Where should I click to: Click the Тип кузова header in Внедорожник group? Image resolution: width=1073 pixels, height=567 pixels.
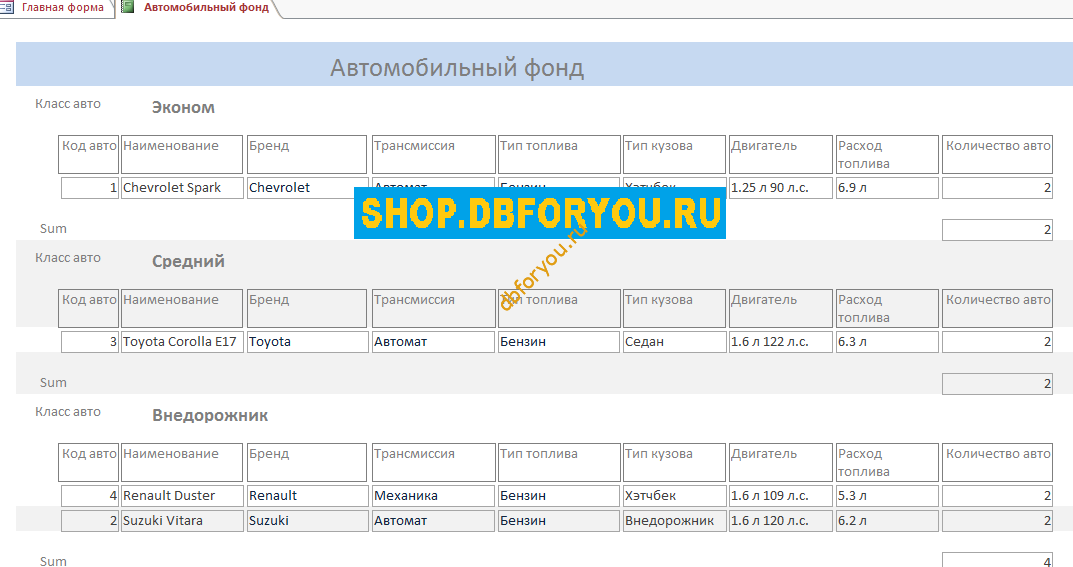(675, 462)
